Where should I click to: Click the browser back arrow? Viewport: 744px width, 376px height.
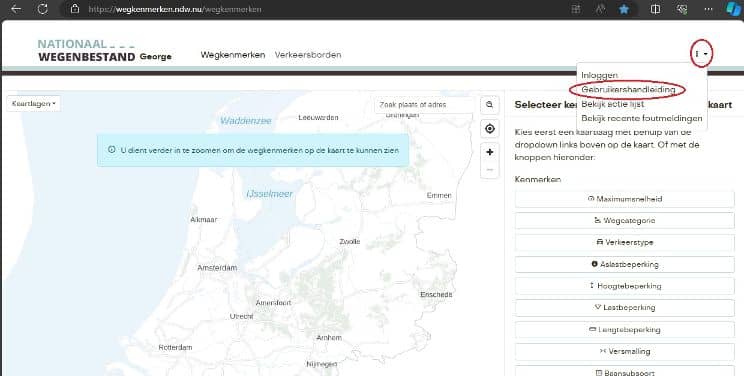tap(16, 9)
